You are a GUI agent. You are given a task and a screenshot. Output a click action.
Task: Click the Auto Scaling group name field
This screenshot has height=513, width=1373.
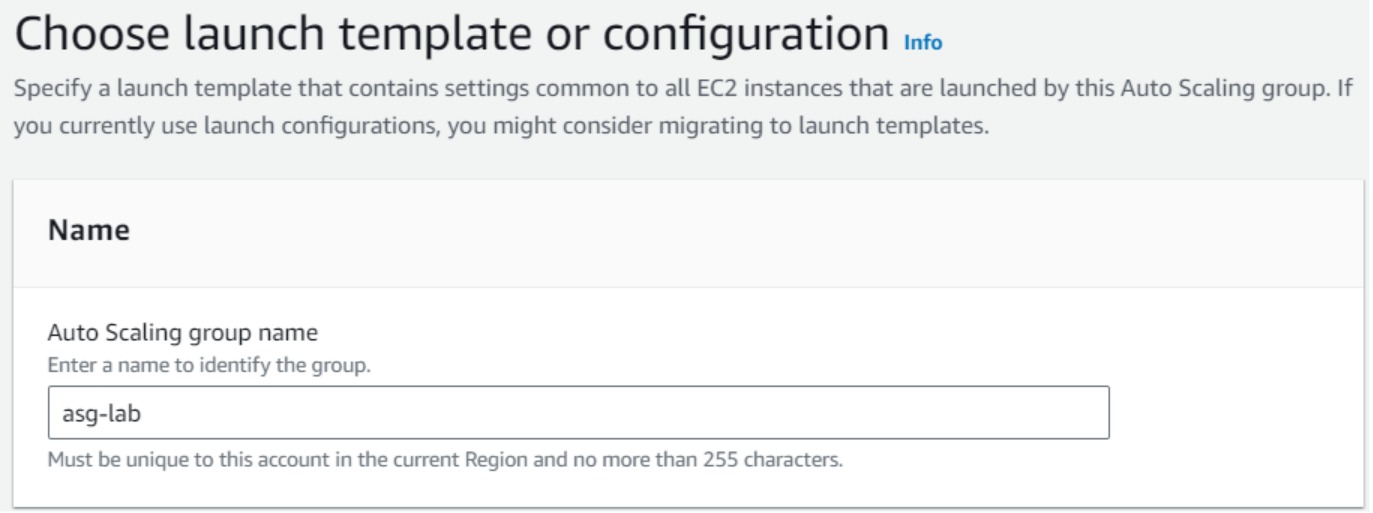click(x=578, y=413)
